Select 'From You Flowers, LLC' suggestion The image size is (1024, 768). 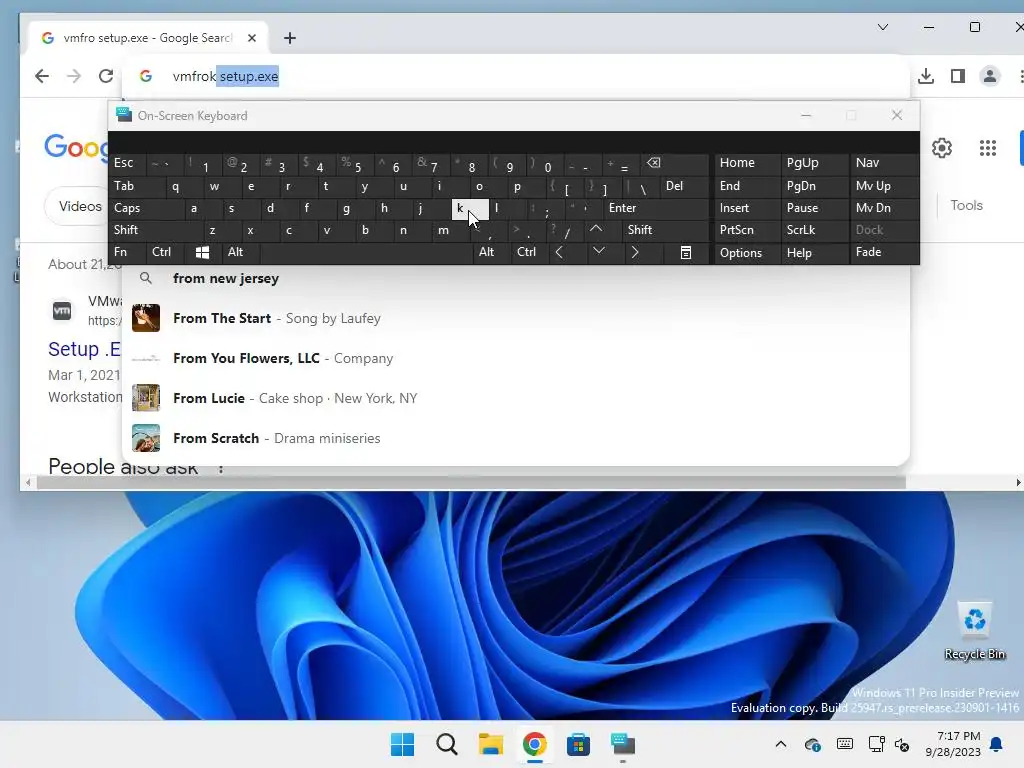pyautogui.click(x=516, y=358)
